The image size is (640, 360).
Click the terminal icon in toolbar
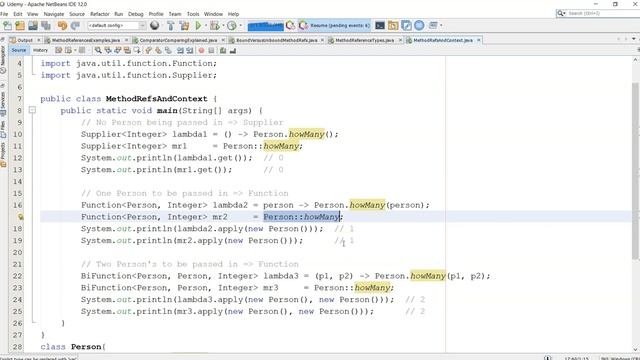tap(380, 26)
